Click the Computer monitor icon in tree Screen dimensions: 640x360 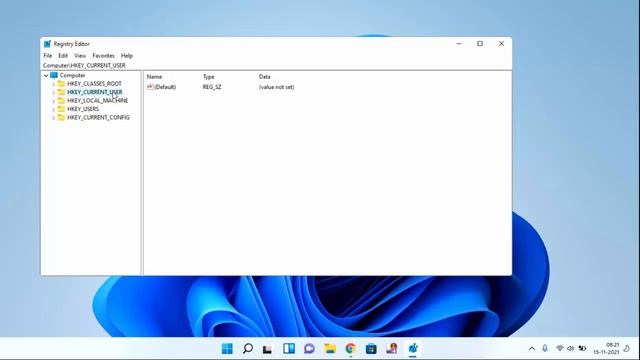tap(54, 76)
